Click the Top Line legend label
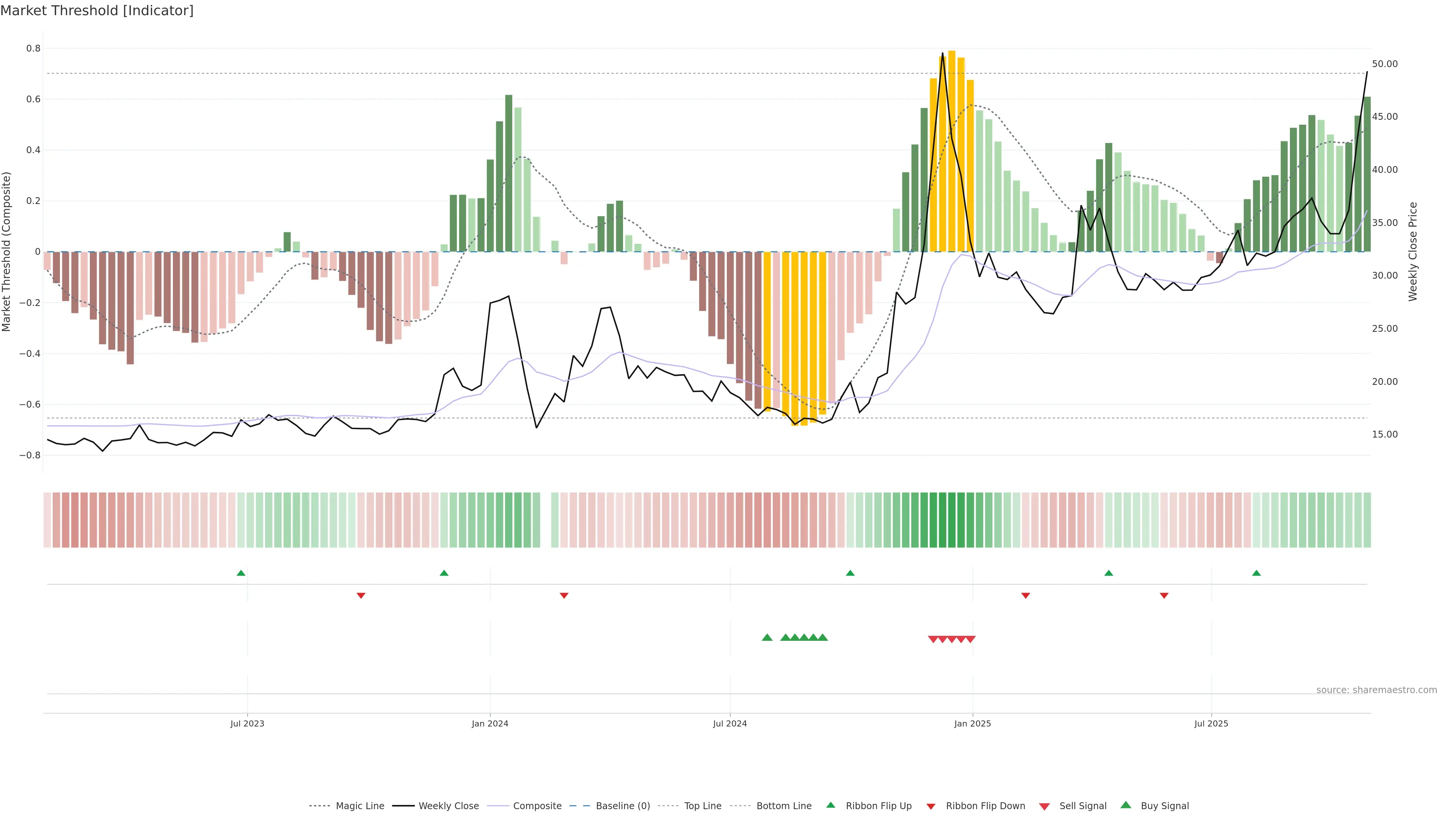Image resolution: width=1456 pixels, height=819 pixels. [x=703, y=806]
